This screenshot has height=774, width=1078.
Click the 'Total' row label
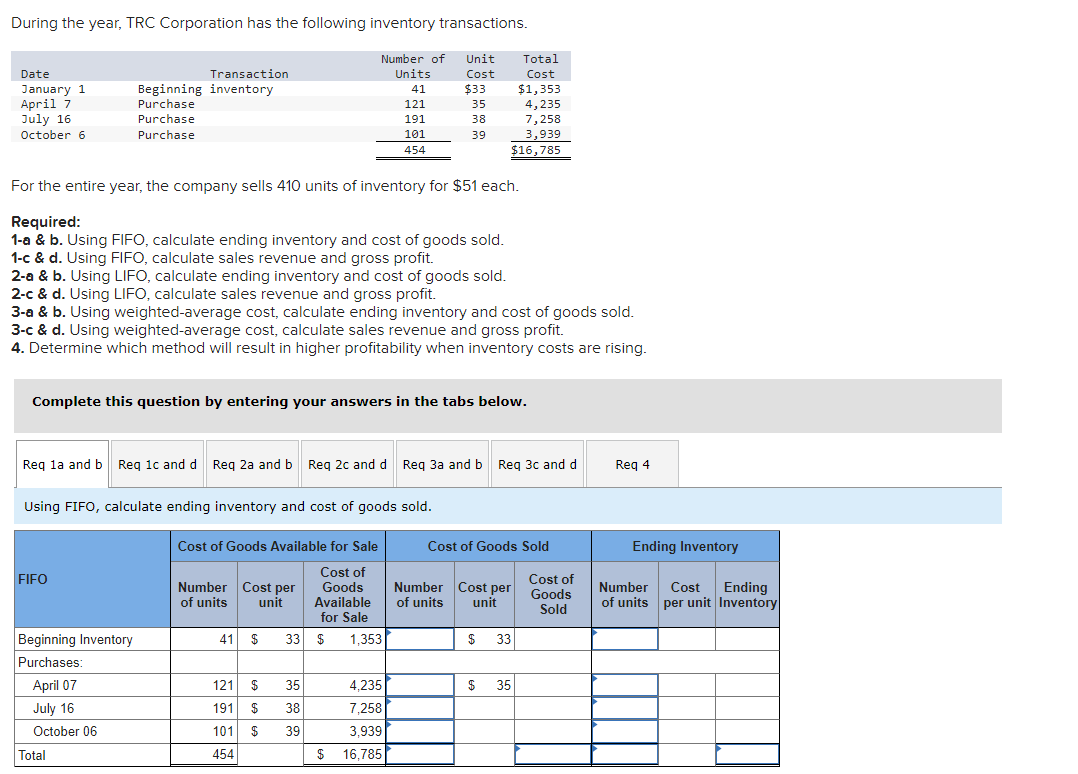tap(32, 755)
